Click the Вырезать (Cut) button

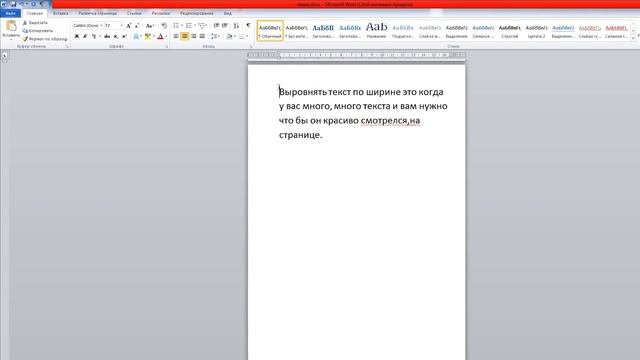(35, 23)
